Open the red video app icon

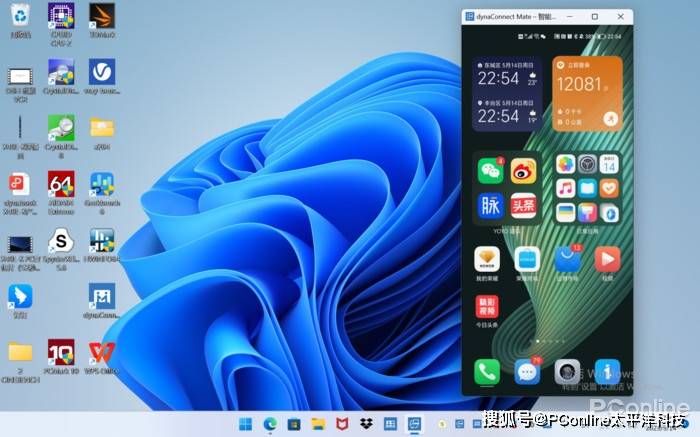coord(607,260)
